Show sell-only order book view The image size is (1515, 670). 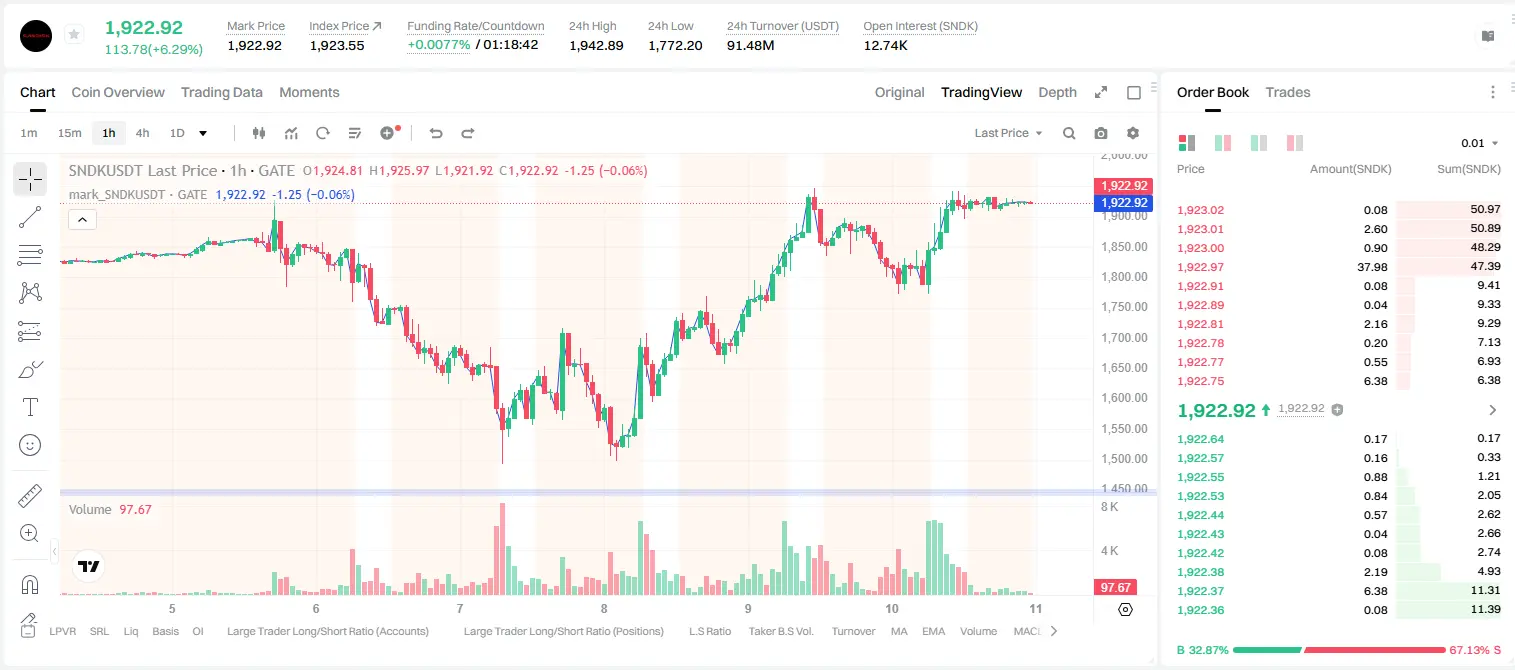click(x=1295, y=143)
